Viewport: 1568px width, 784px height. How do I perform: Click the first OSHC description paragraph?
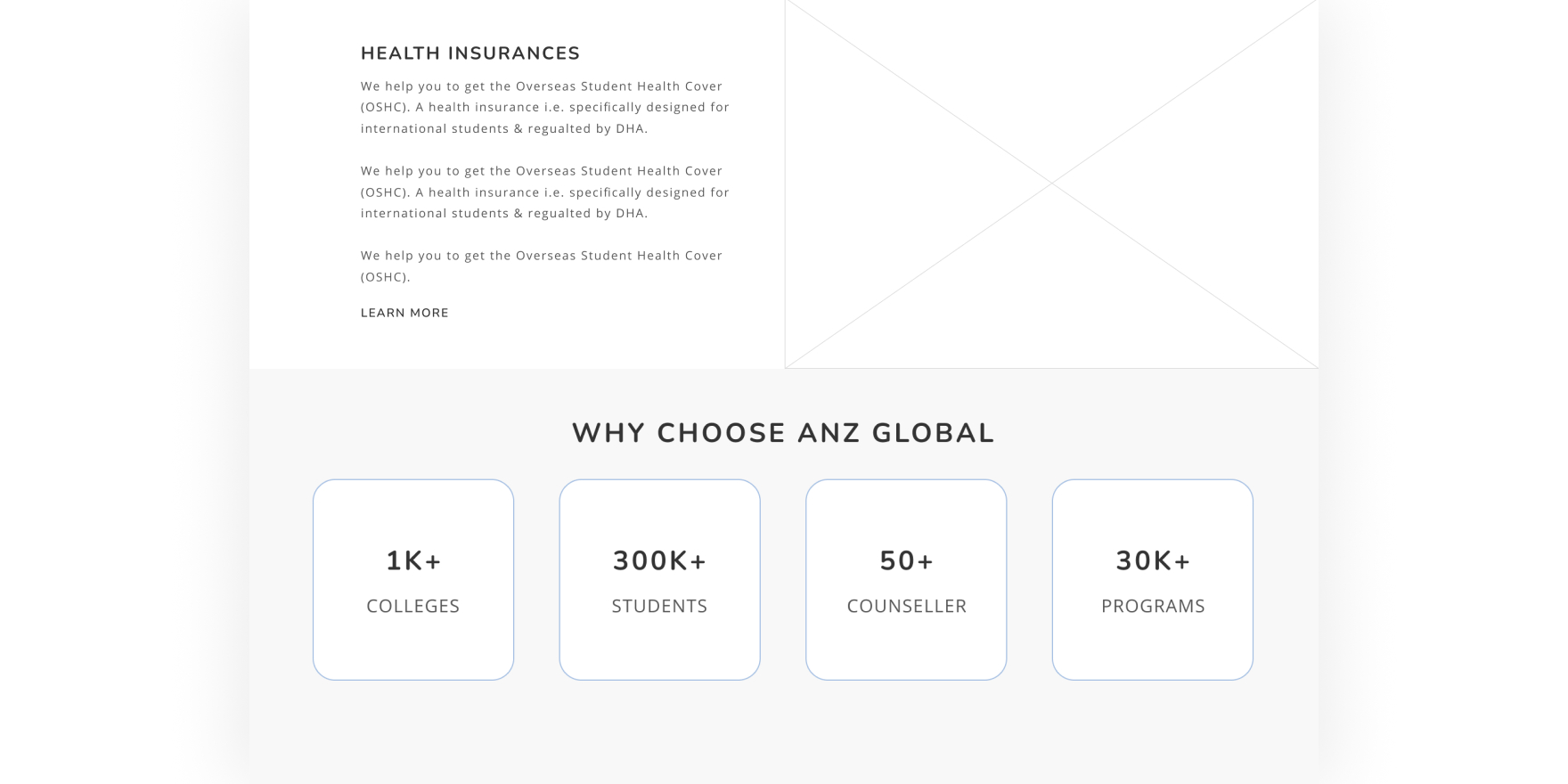click(x=544, y=107)
